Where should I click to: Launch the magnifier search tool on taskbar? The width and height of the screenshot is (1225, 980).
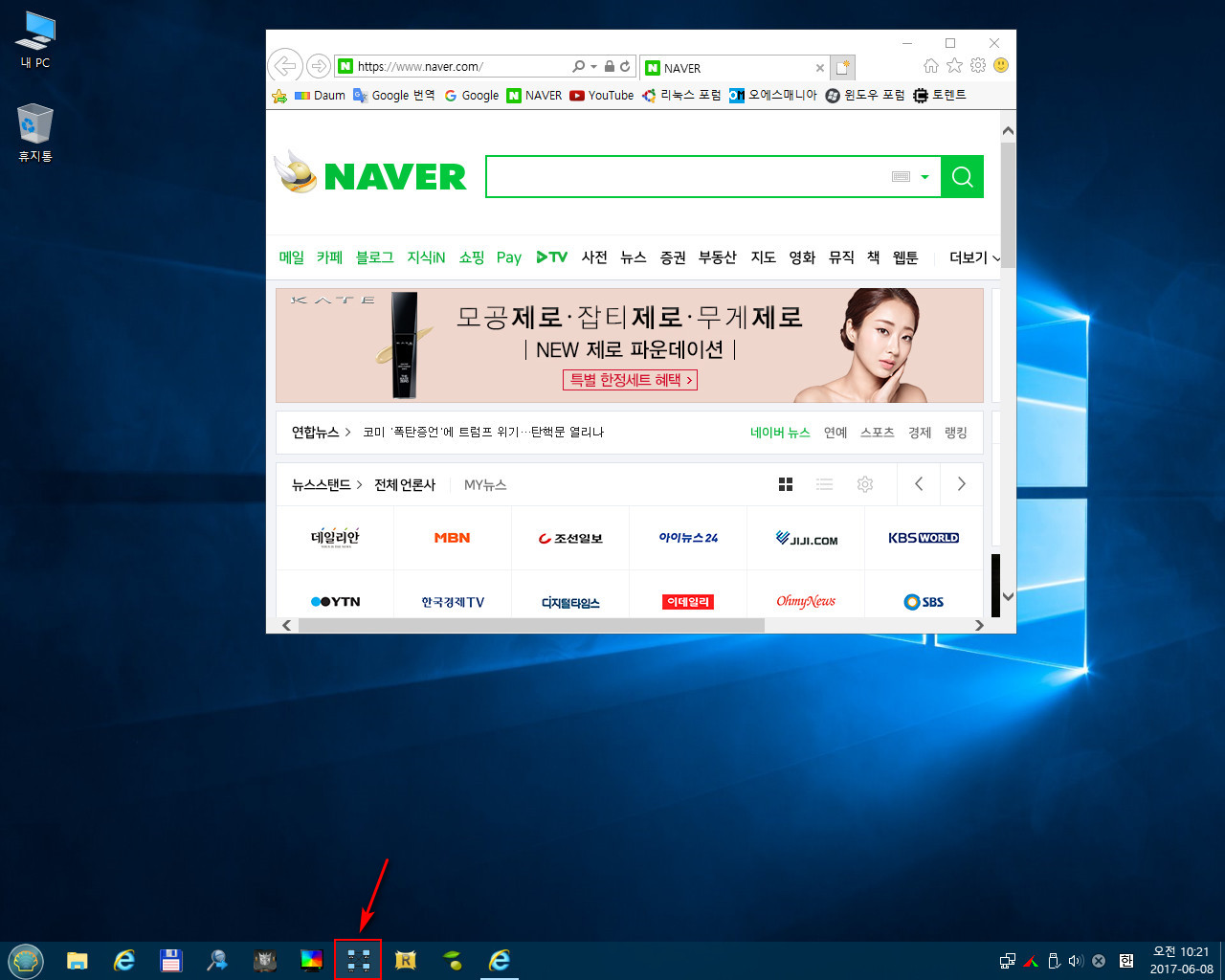pyautogui.click(x=217, y=960)
